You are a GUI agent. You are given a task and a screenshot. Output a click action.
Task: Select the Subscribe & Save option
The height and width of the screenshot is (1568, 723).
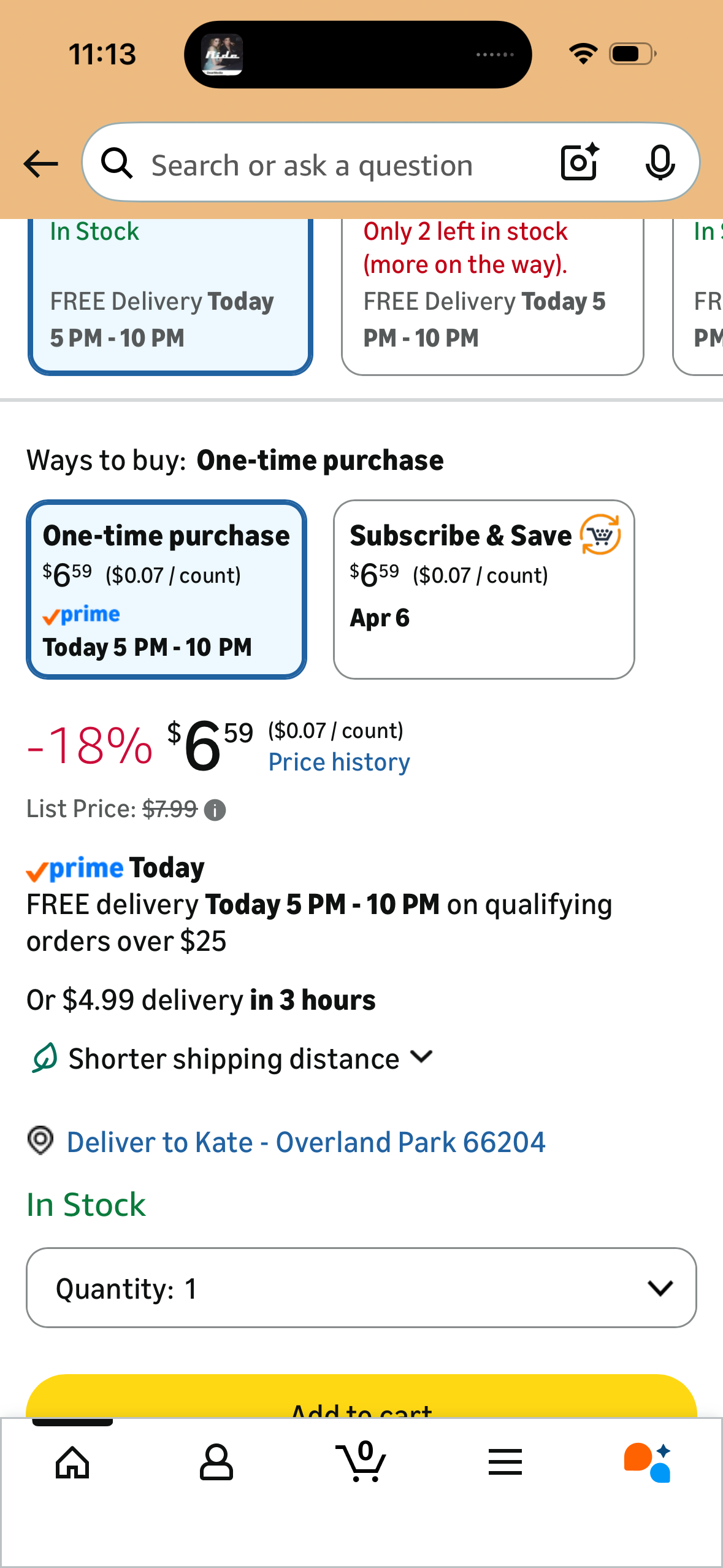[483, 590]
